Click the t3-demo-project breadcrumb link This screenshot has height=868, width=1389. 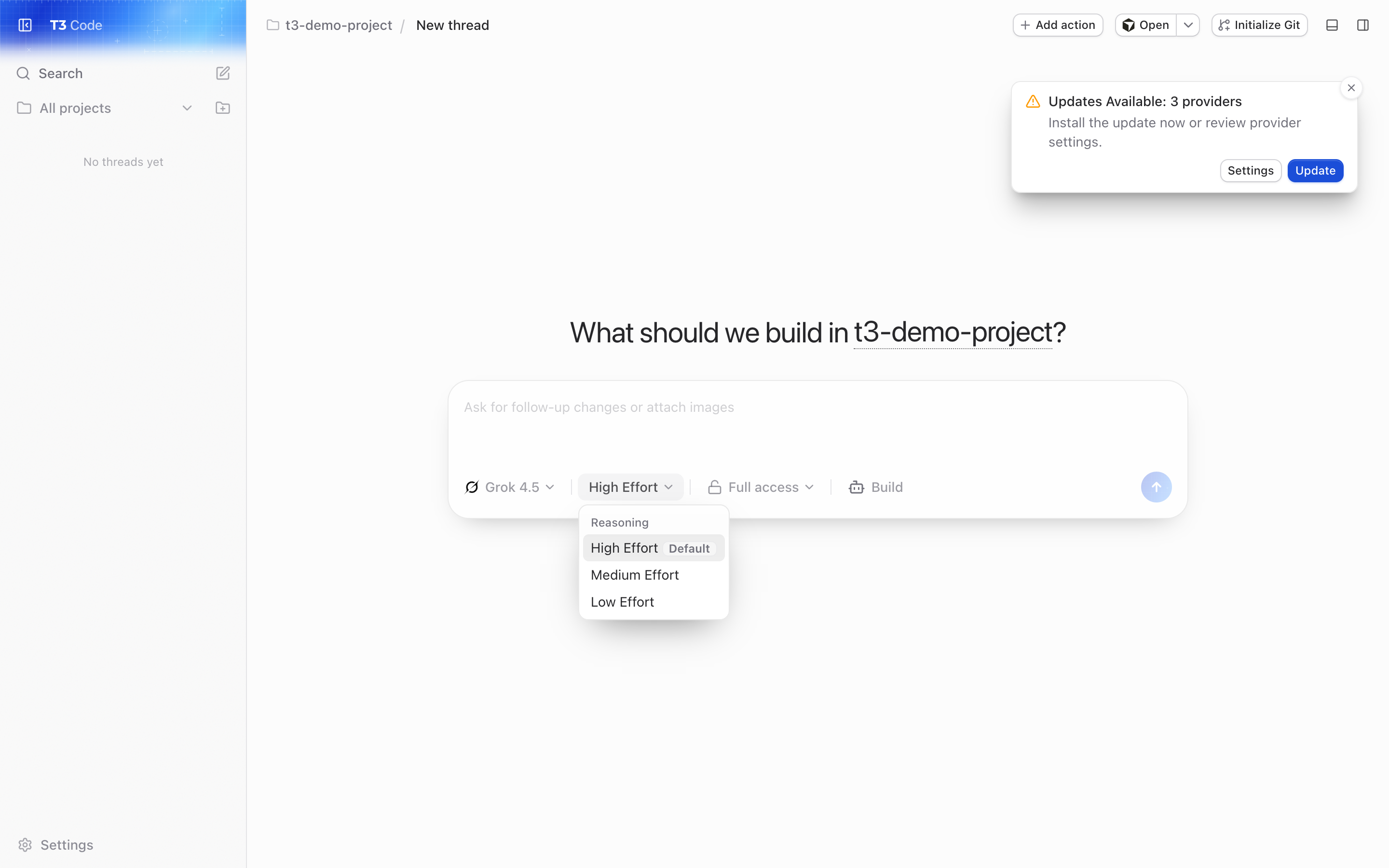pyautogui.click(x=339, y=25)
